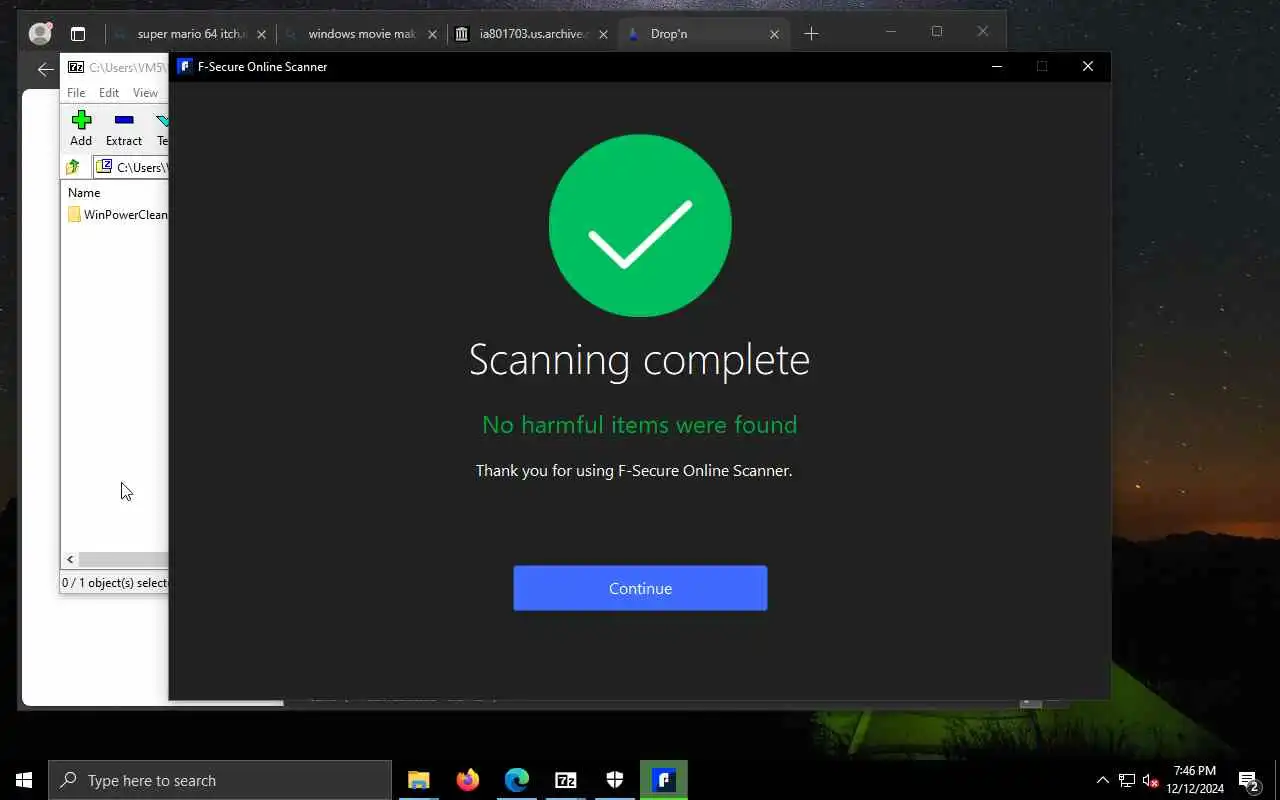Click the browser back arrow
The image size is (1280, 800).
click(x=44, y=69)
